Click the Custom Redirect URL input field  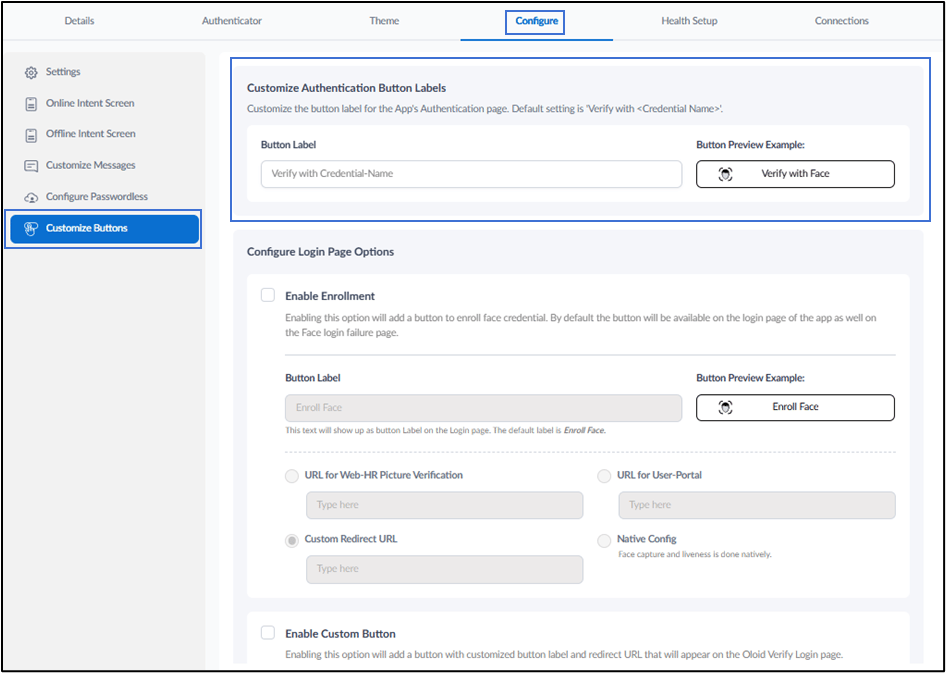click(445, 569)
